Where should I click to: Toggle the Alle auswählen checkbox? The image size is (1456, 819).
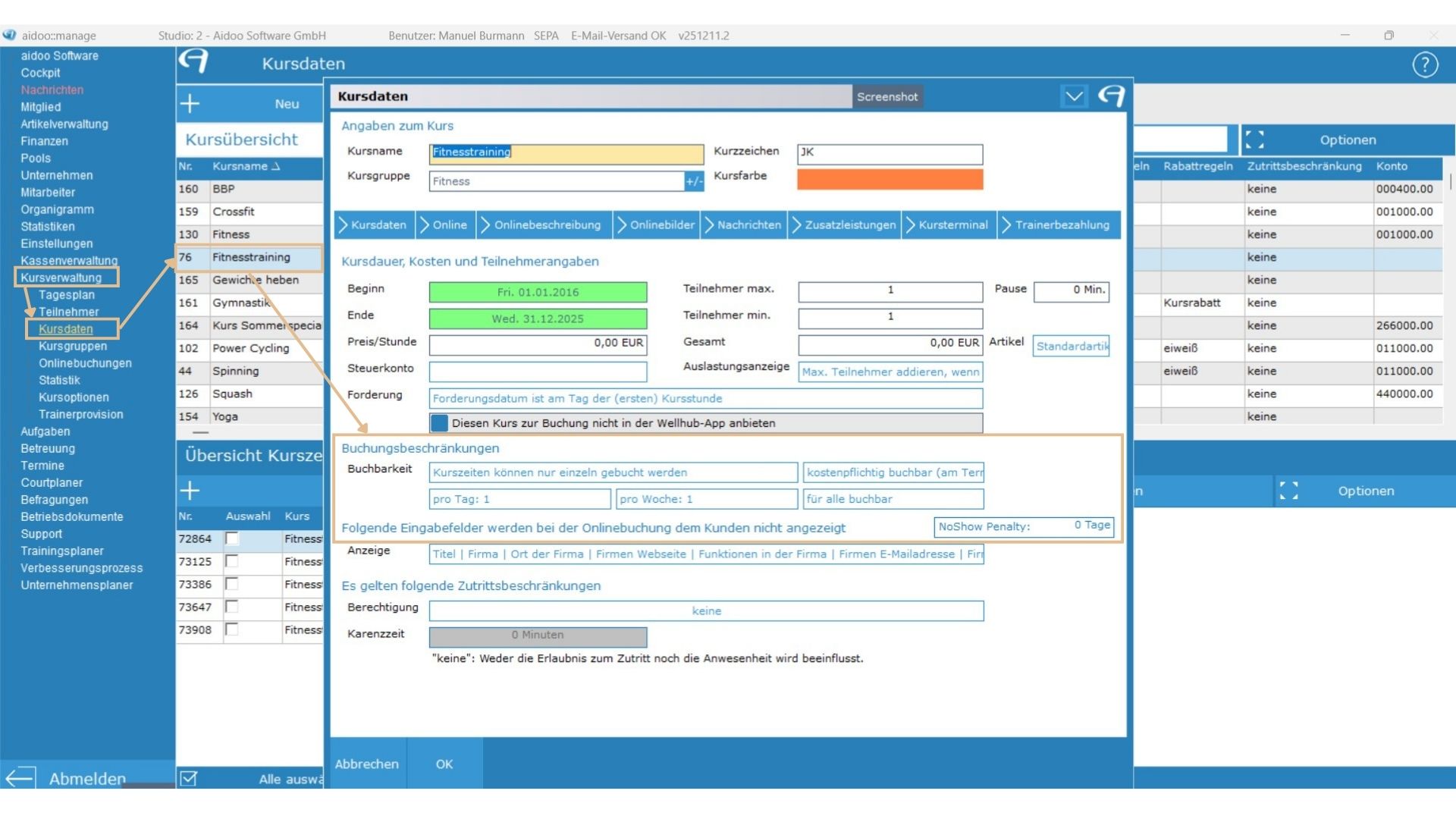tap(189, 779)
